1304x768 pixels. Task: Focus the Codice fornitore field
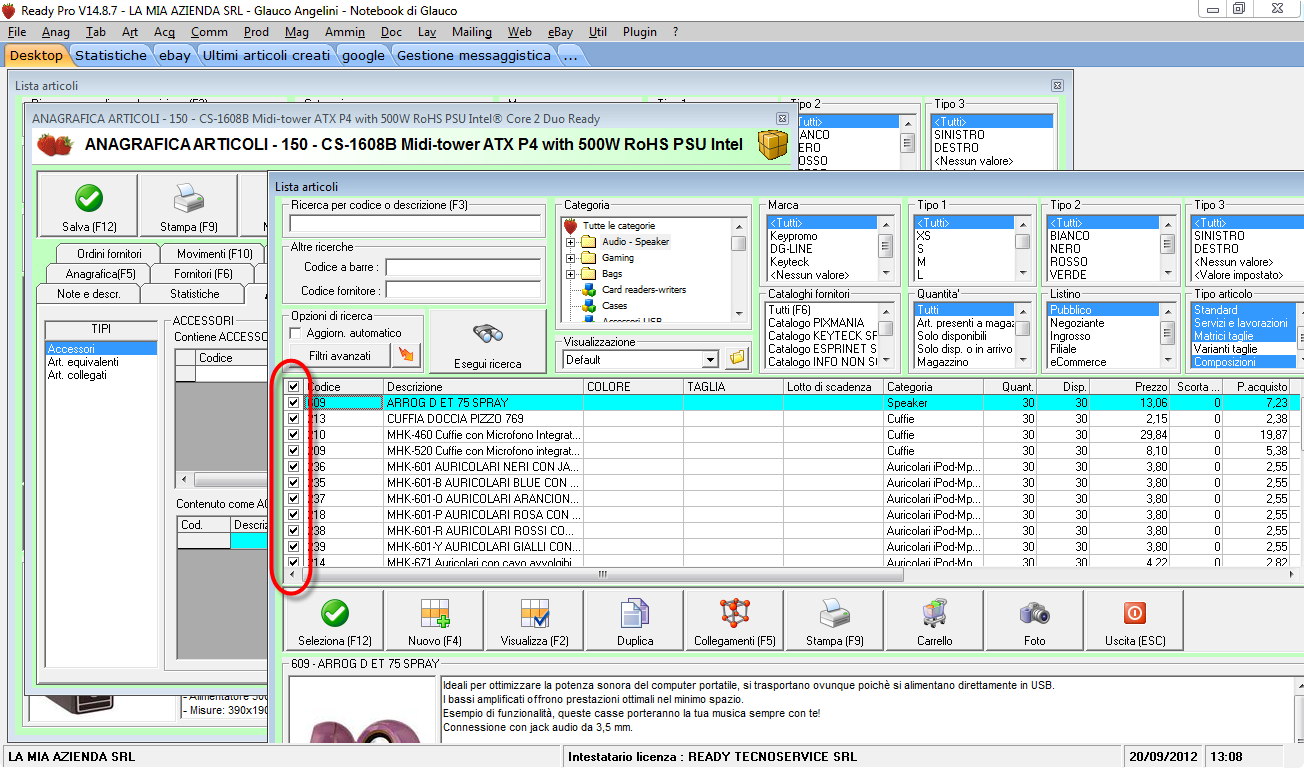pyautogui.click(x=463, y=290)
